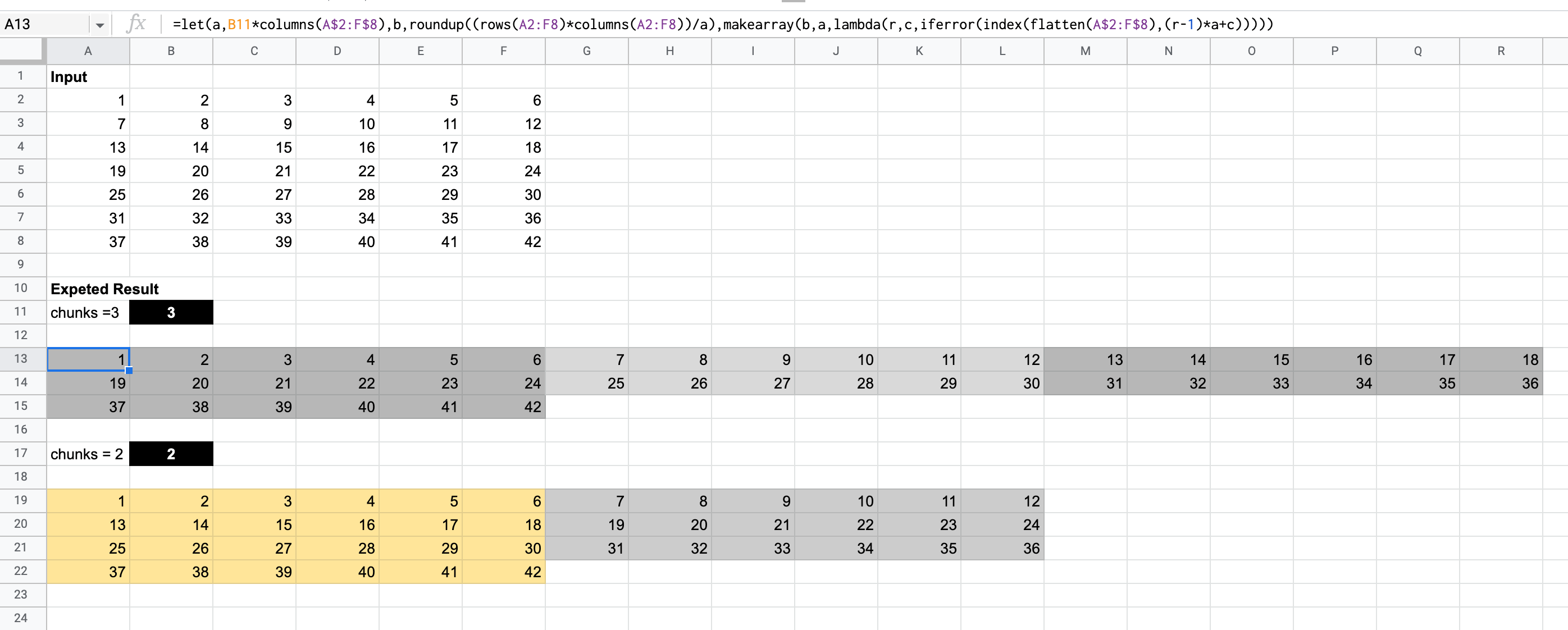1568x630 pixels.
Task: Click the 'Input' heading cell
Action: (x=88, y=77)
